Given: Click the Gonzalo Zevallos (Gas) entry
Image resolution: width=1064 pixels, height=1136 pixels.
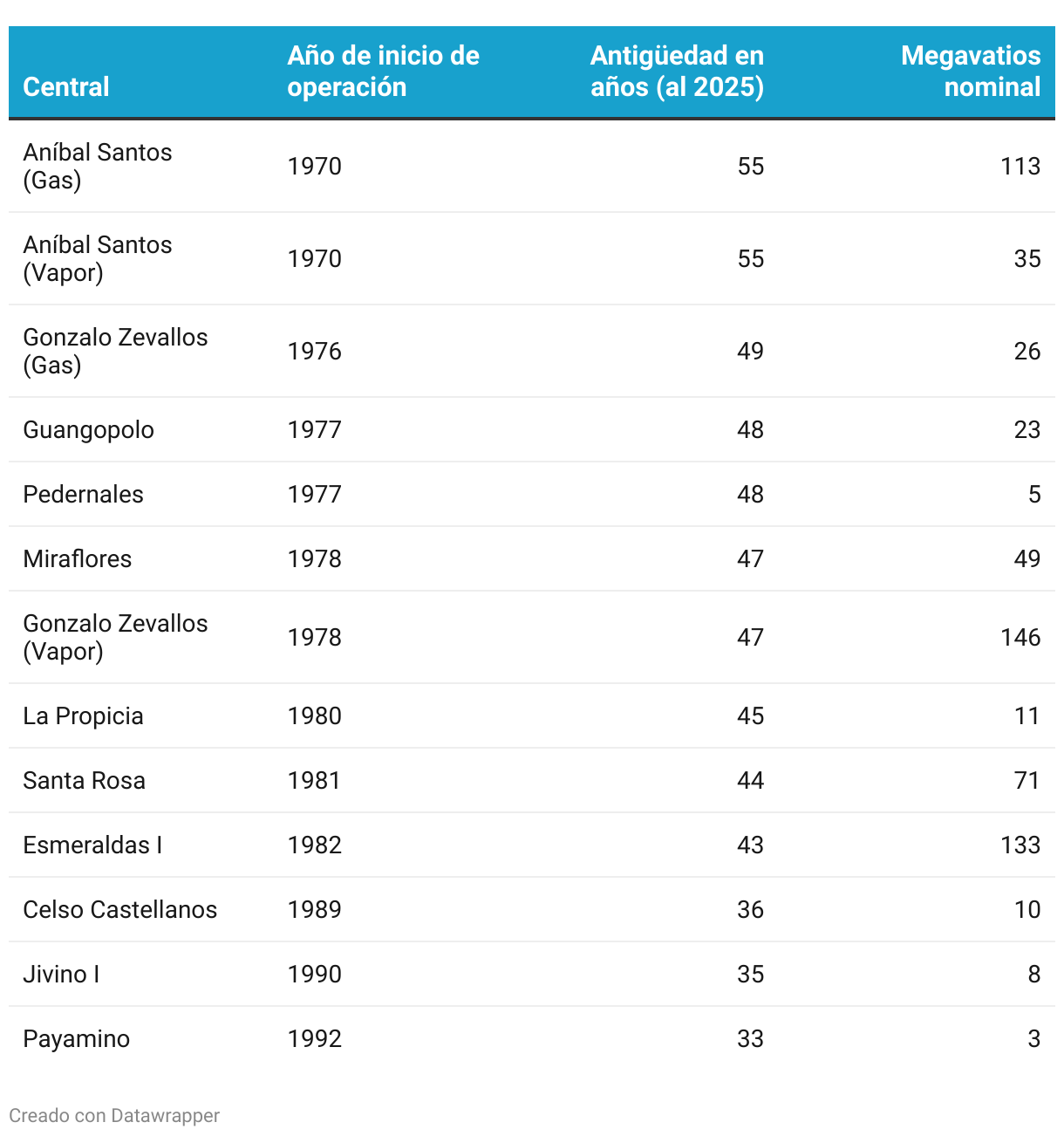Looking at the screenshot, I should tap(115, 351).
